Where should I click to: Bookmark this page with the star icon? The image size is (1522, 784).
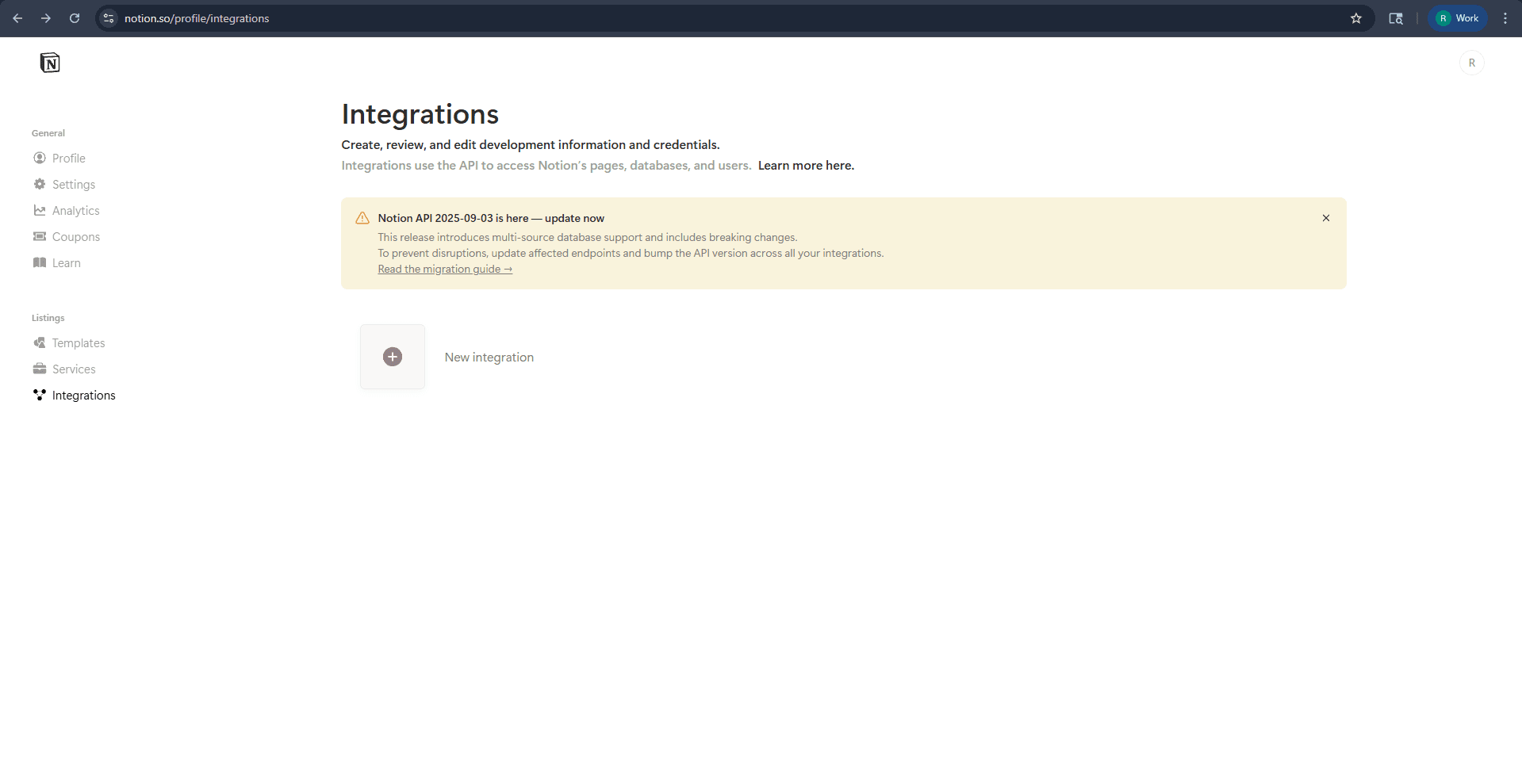click(1356, 17)
